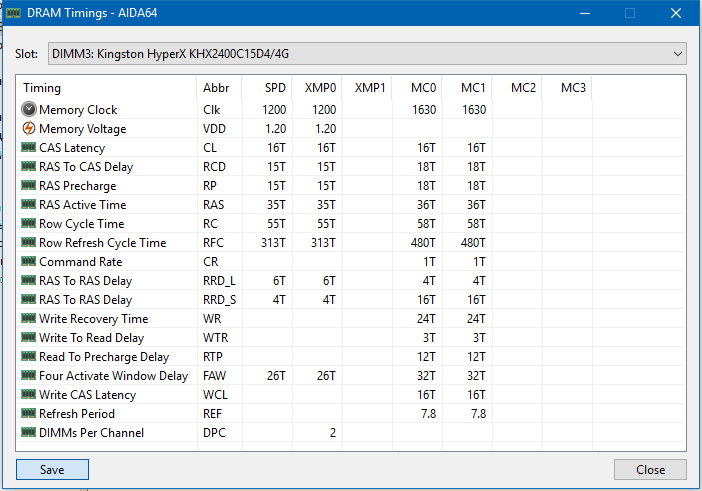The image size is (702, 491).
Task: Click the Row Refresh Cycle Time icon
Action: 29,243
